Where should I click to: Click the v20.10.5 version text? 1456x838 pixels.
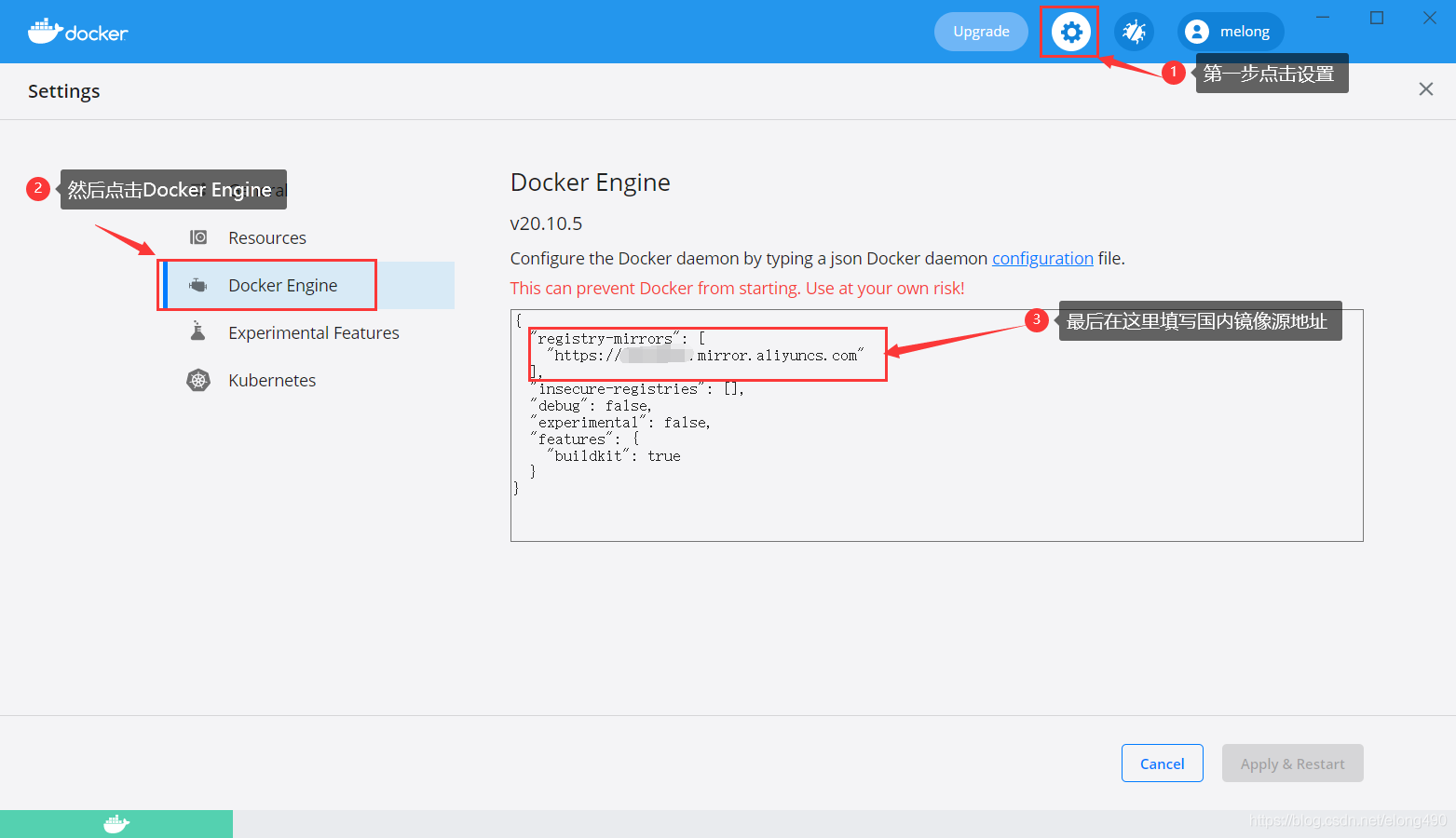coord(547,223)
